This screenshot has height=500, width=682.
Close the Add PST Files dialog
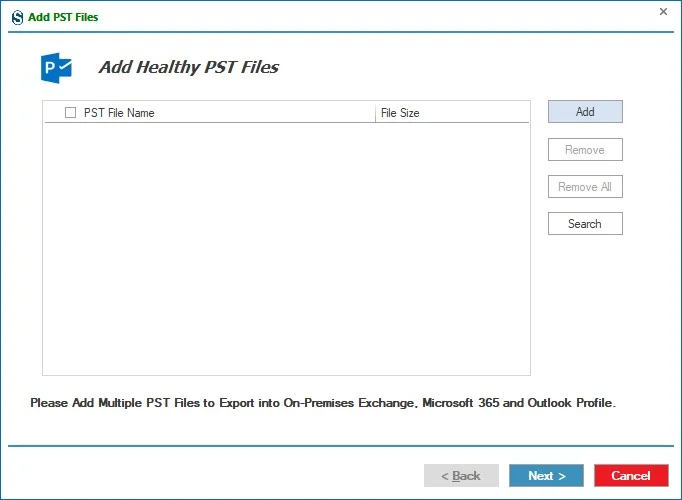click(663, 12)
